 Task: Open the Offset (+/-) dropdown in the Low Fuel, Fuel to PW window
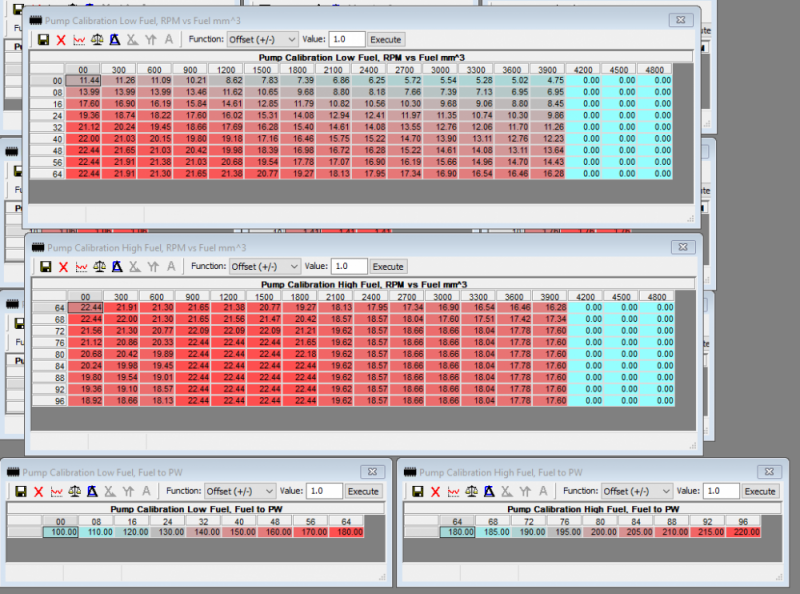(x=240, y=492)
